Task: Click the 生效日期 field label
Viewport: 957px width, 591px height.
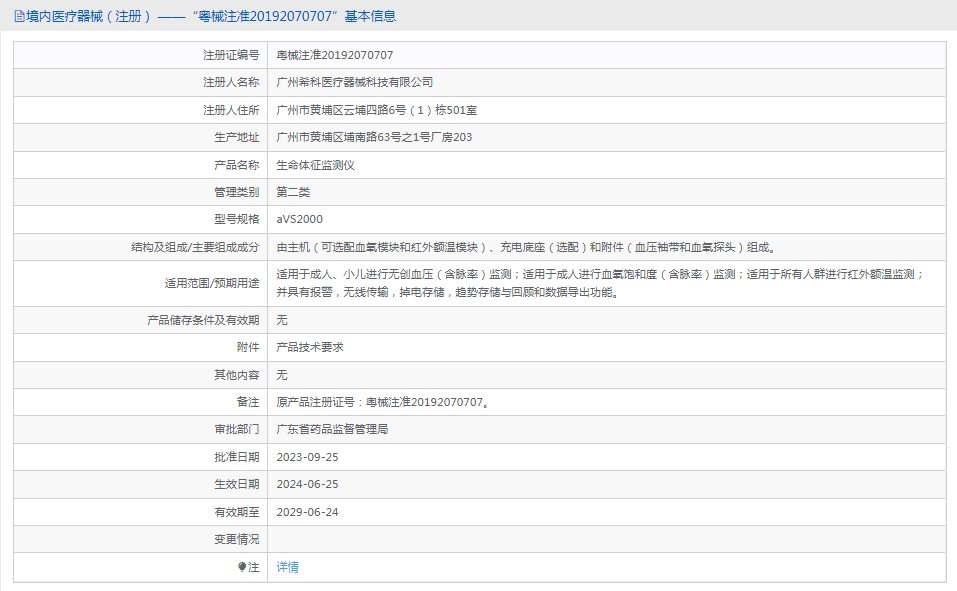Action: tap(237, 484)
